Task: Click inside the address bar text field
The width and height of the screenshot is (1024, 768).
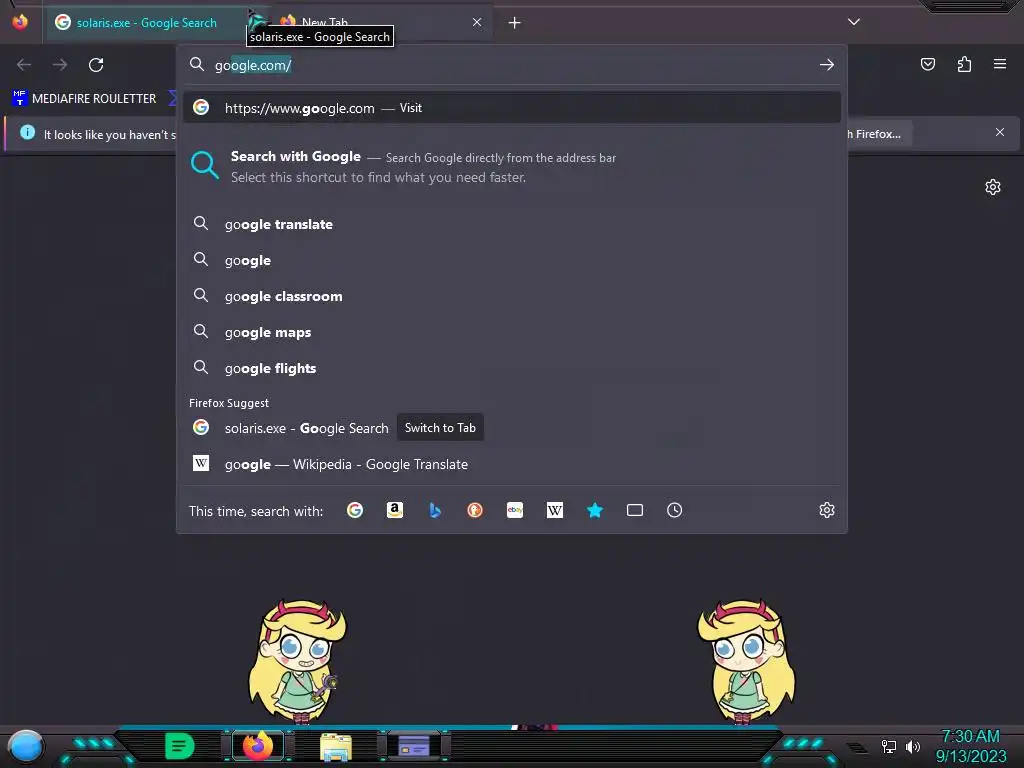Action: pos(512,65)
